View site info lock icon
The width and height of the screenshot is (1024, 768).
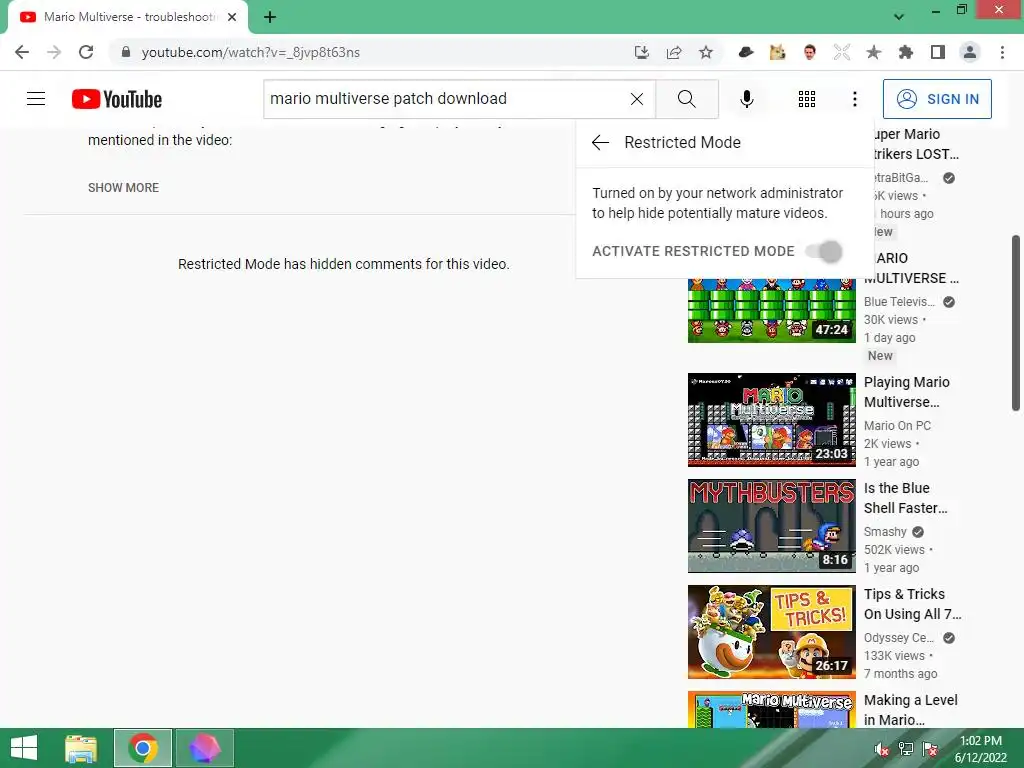click(x=126, y=52)
